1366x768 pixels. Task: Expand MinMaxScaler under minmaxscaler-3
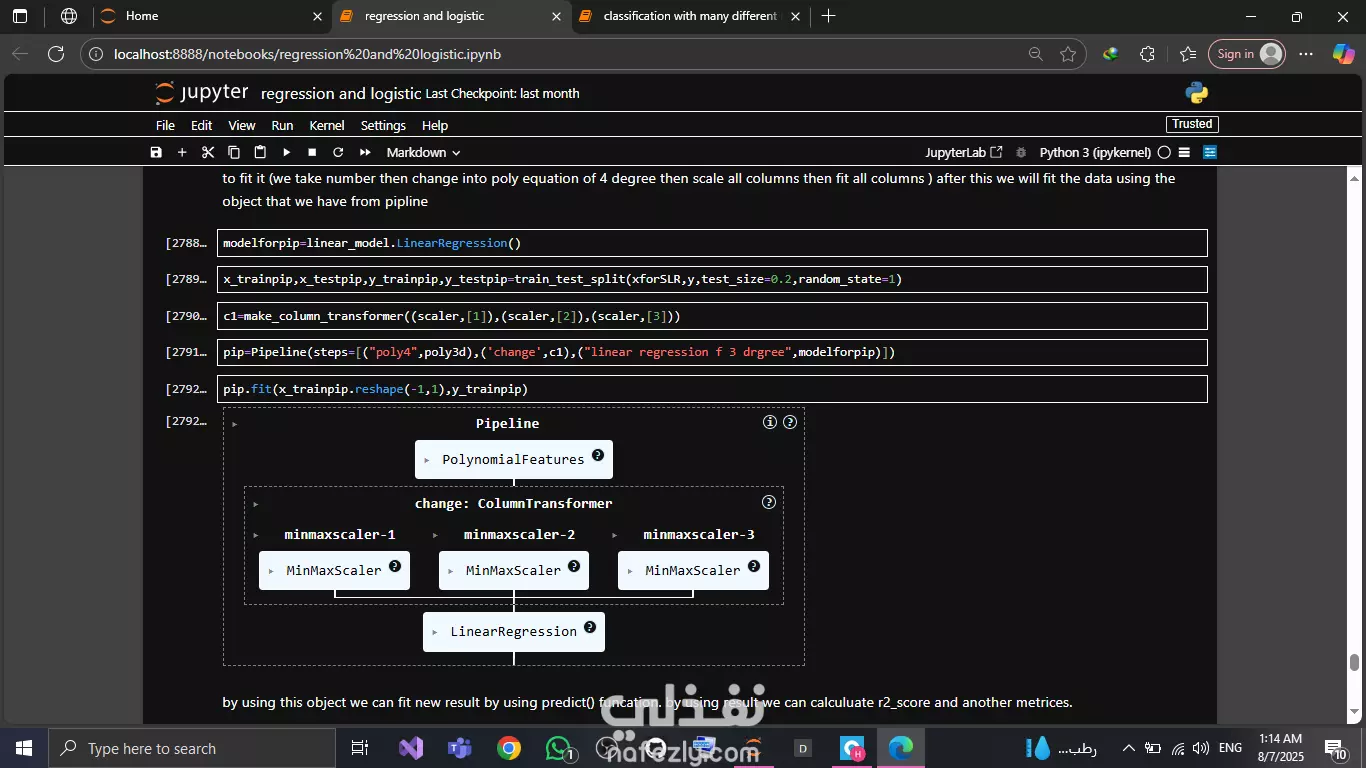pyautogui.click(x=630, y=572)
